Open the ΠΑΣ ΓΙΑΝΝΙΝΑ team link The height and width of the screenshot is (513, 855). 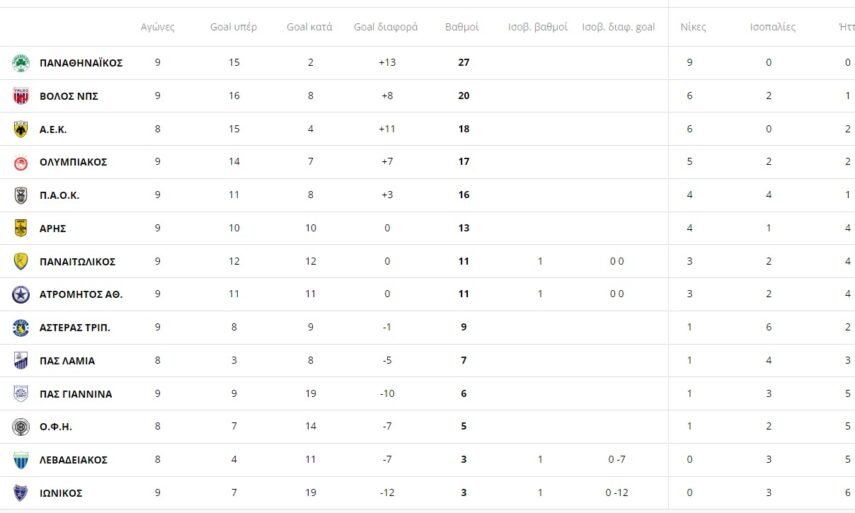(75, 394)
